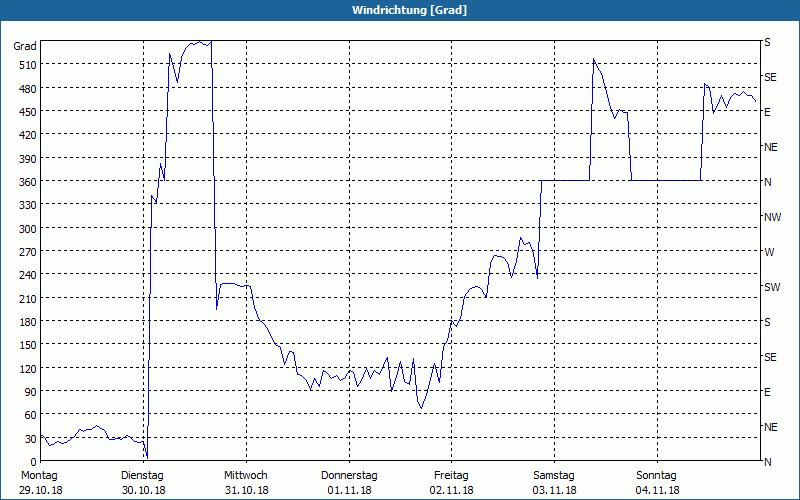Click the 420 degree axis label
Screen dimensions: 800x500
(x=28, y=135)
